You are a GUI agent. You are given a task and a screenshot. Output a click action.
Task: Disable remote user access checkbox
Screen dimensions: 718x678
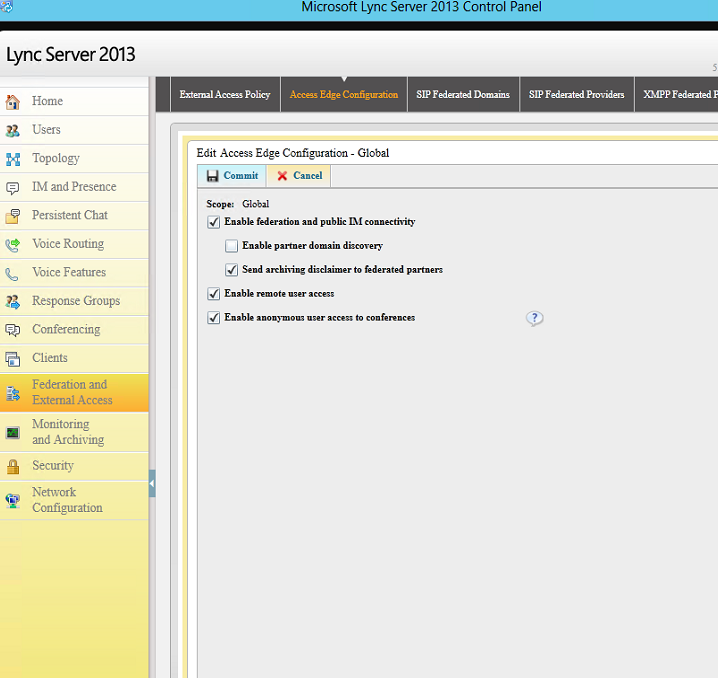coord(214,294)
